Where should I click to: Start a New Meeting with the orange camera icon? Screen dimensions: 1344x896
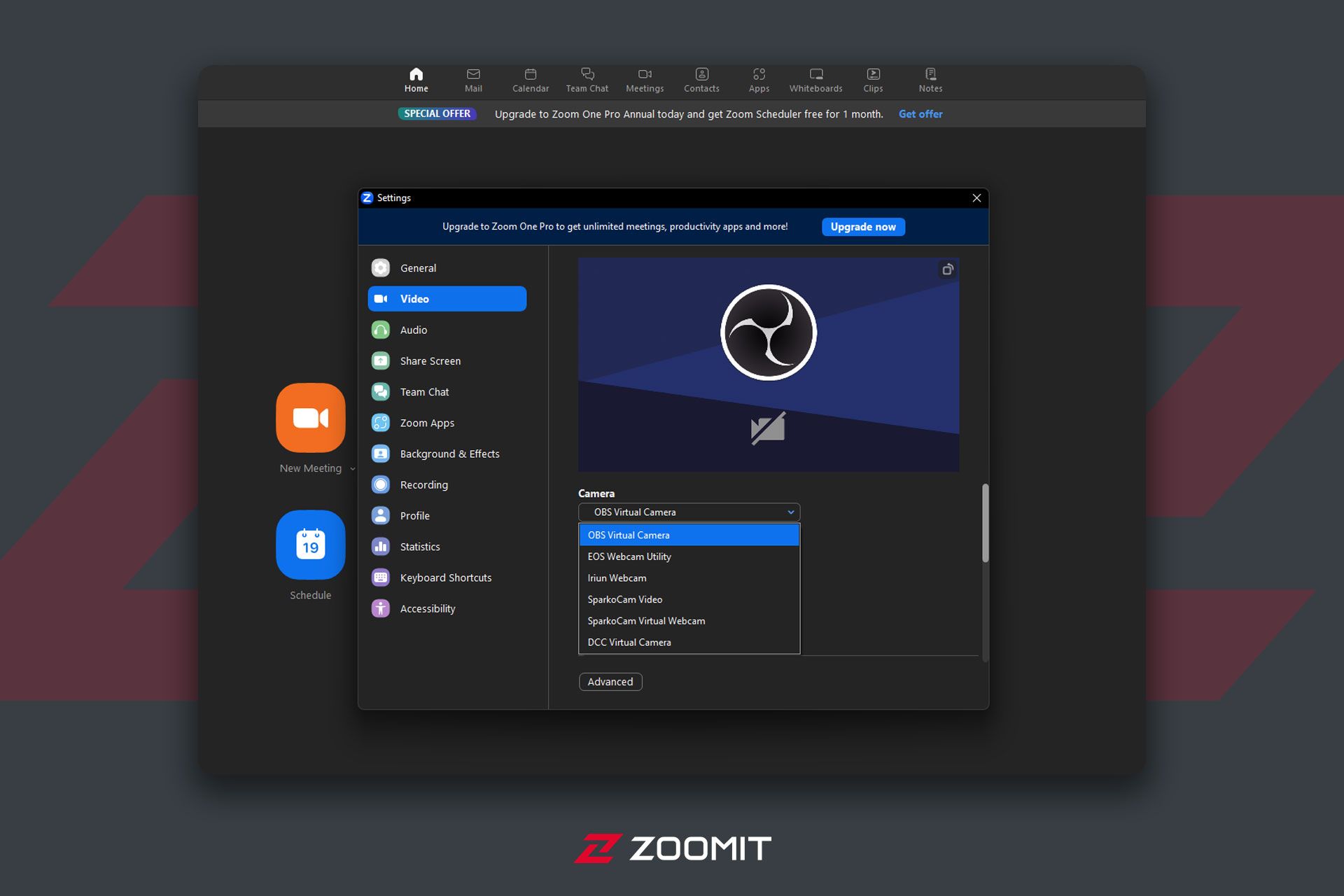(311, 418)
